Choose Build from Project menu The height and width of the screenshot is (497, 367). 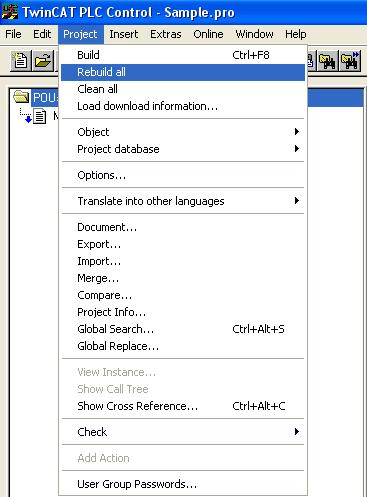(x=183, y=55)
